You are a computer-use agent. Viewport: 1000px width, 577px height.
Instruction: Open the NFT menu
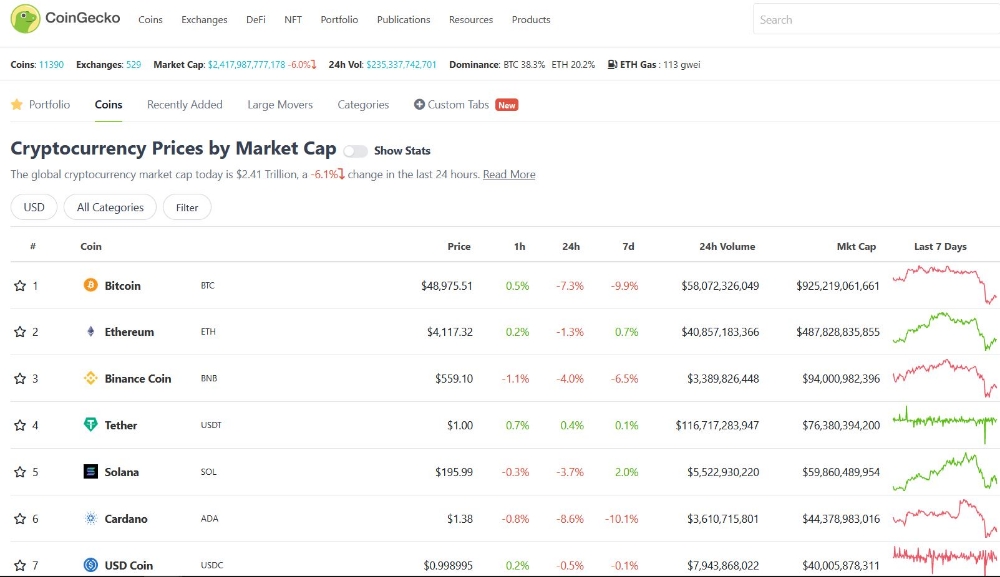(x=293, y=20)
